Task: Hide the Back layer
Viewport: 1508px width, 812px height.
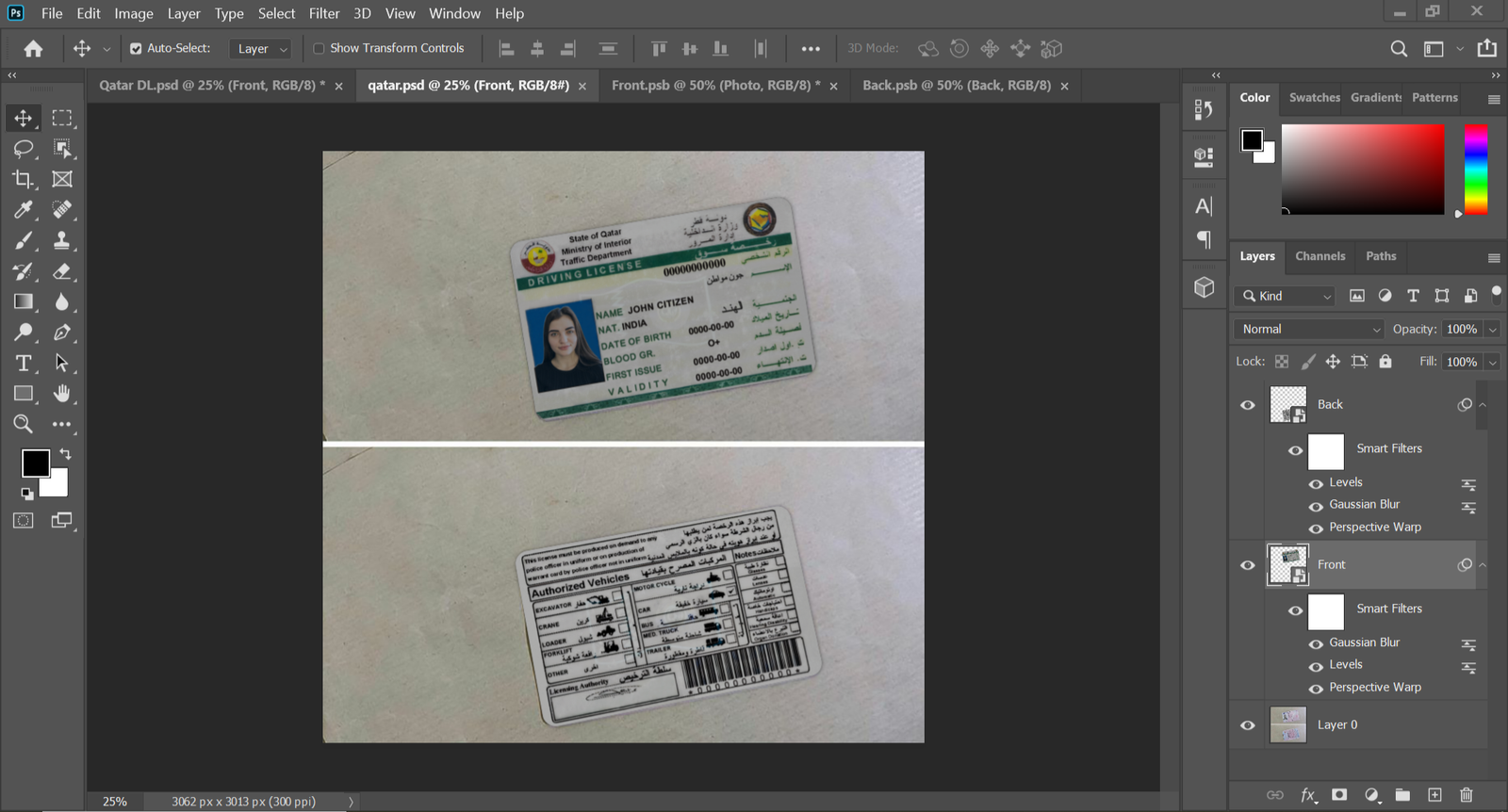Action: pos(1248,405)
